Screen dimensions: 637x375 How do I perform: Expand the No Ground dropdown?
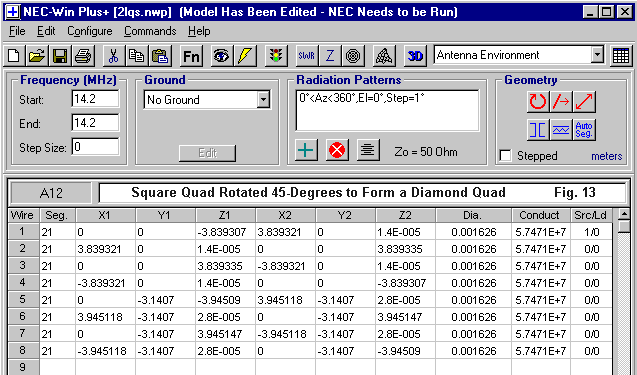[x=263, y=100]
